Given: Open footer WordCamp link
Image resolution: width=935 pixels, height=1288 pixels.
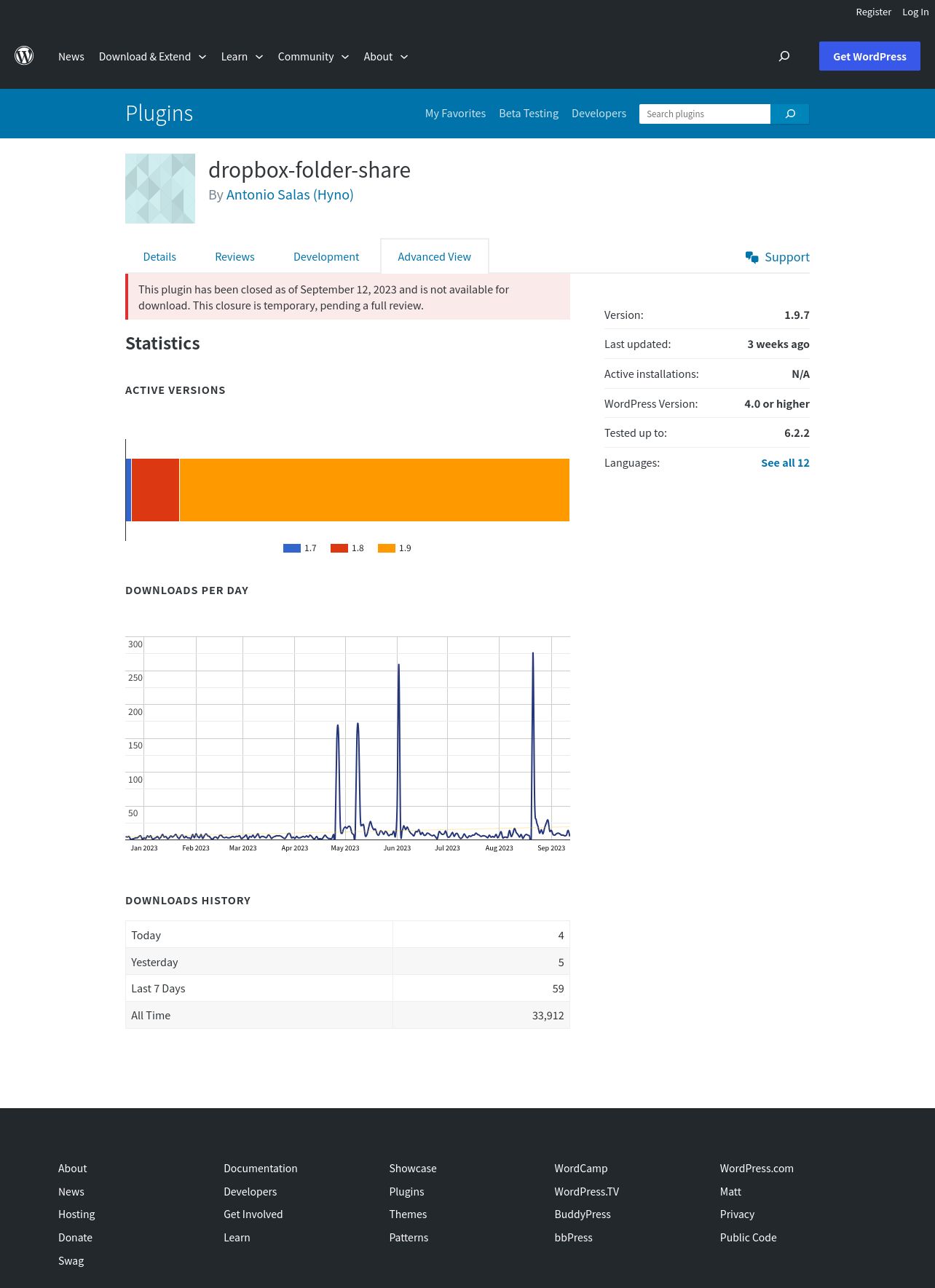Looking at the screenshot, I should (x=581, y=1169).
